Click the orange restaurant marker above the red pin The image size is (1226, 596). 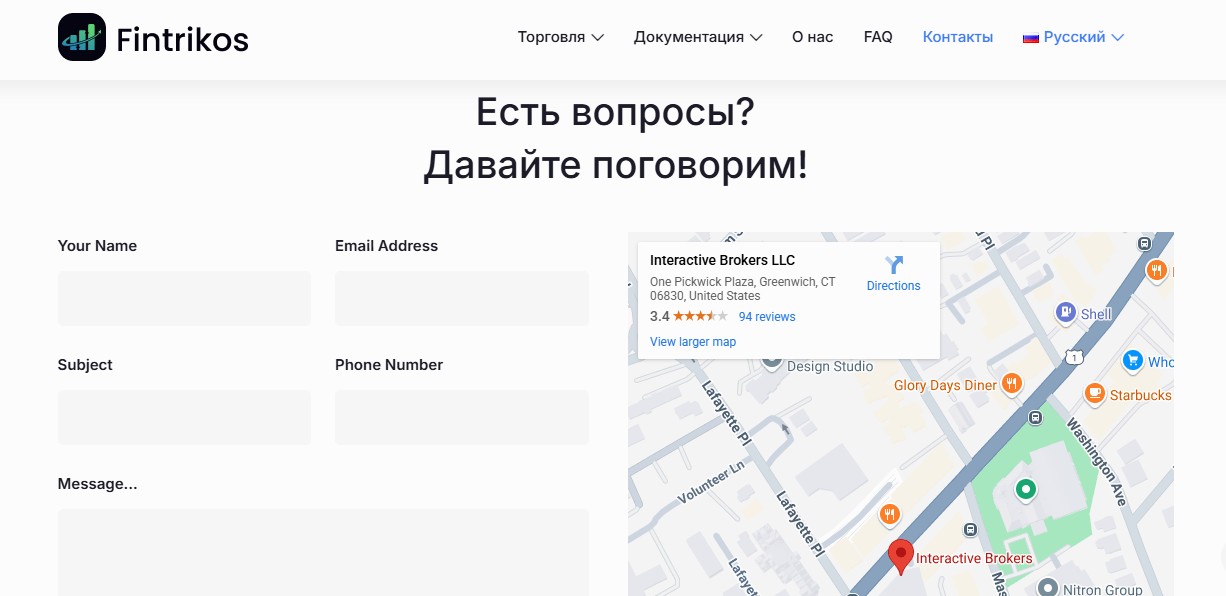889,515
